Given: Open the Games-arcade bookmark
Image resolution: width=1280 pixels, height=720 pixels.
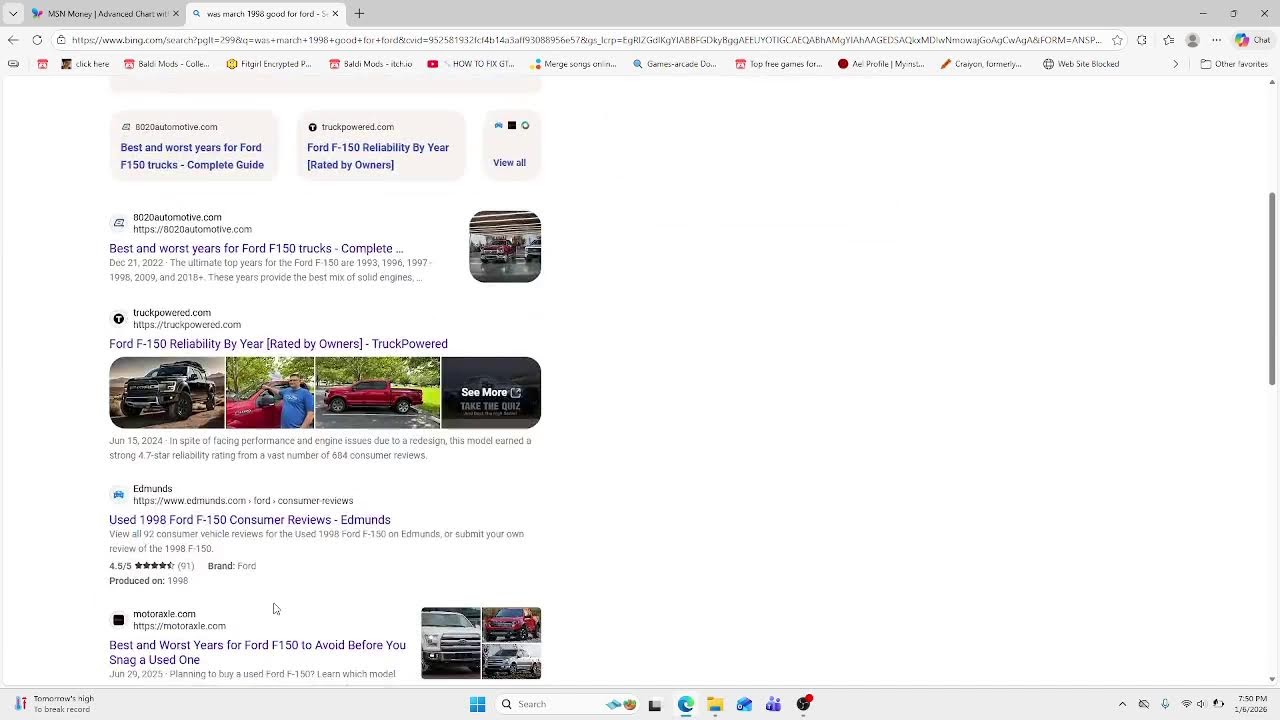Looking at the screenshot, I should point(675,64).
